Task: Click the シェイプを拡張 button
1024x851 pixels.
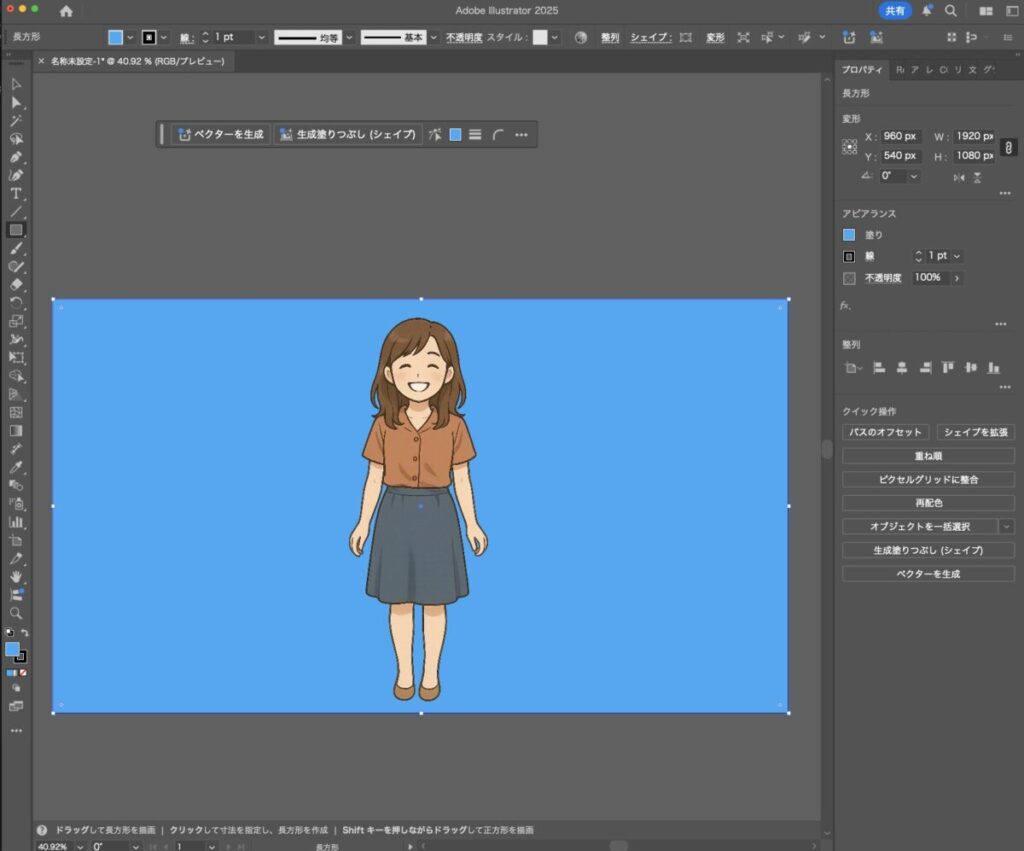Action: (x=976, y=432)
